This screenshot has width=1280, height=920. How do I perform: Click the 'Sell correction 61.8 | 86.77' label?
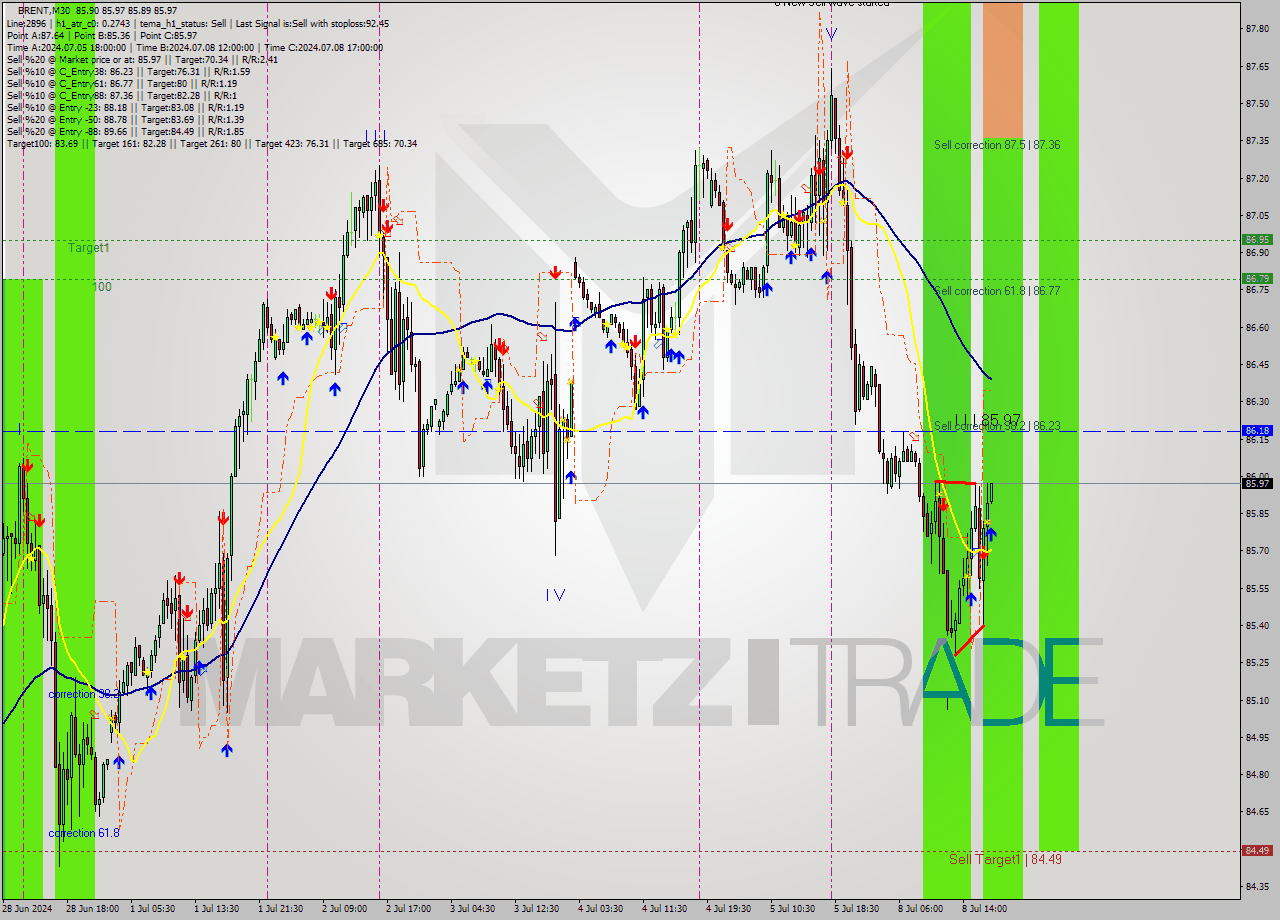pyautogui.click(x=997, y=291)
